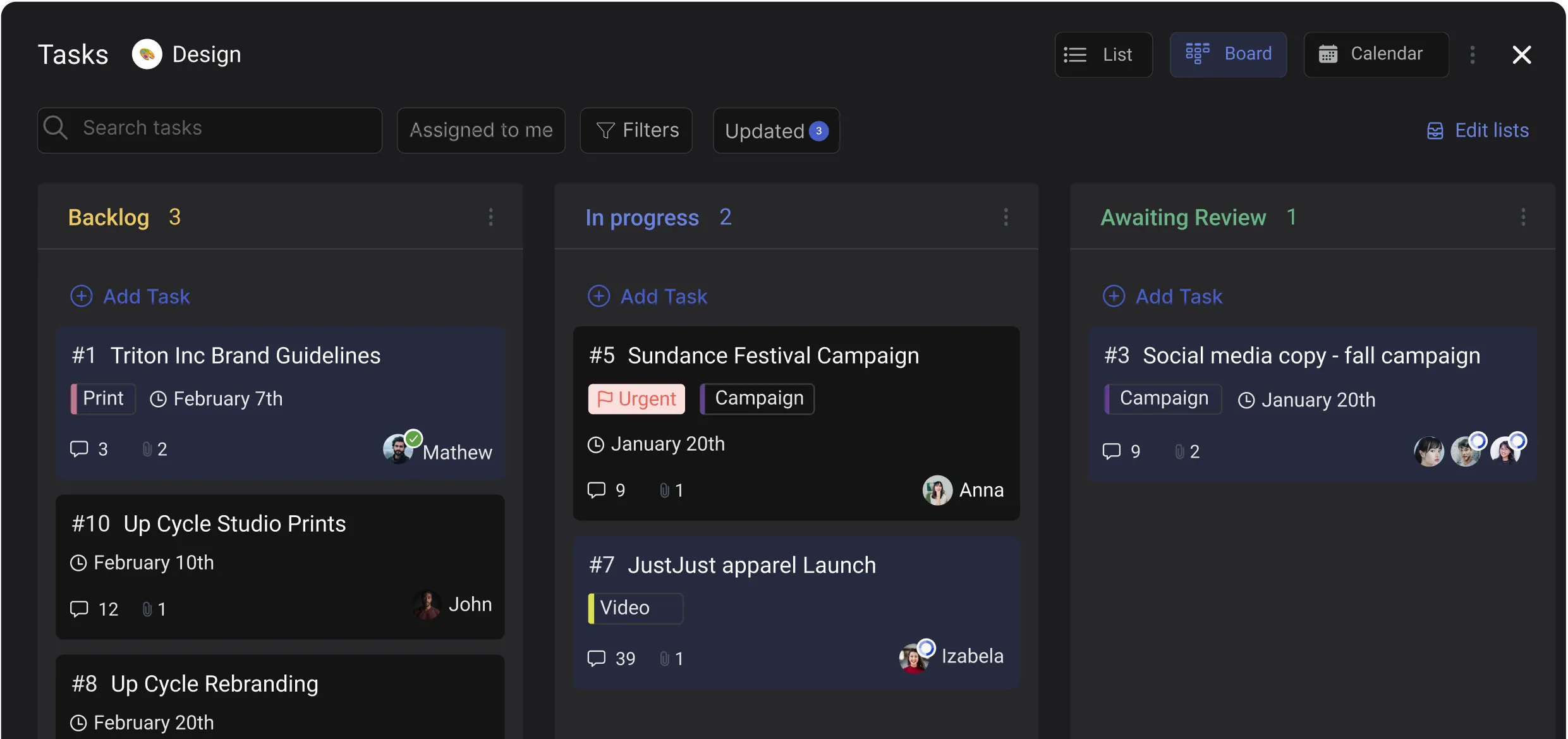Click the Urgent tag on Sundance Festival Campaign
The height and width of the screenshot is (739, 1568).
coord(636,398)
